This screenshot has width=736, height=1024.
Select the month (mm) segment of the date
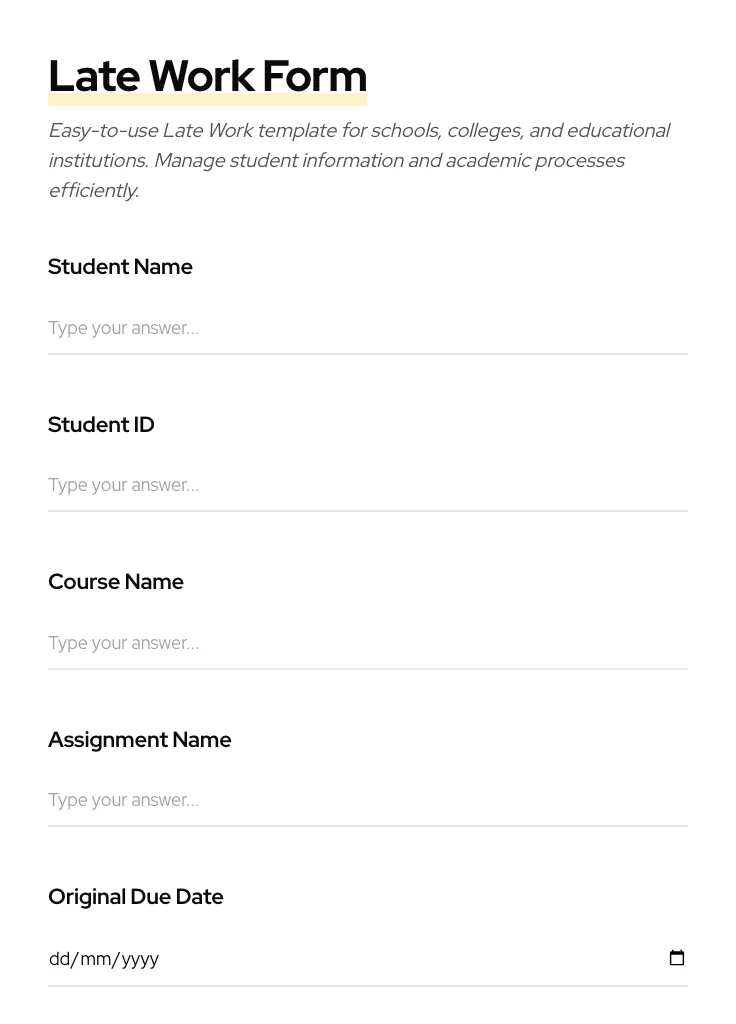point(96,959)
